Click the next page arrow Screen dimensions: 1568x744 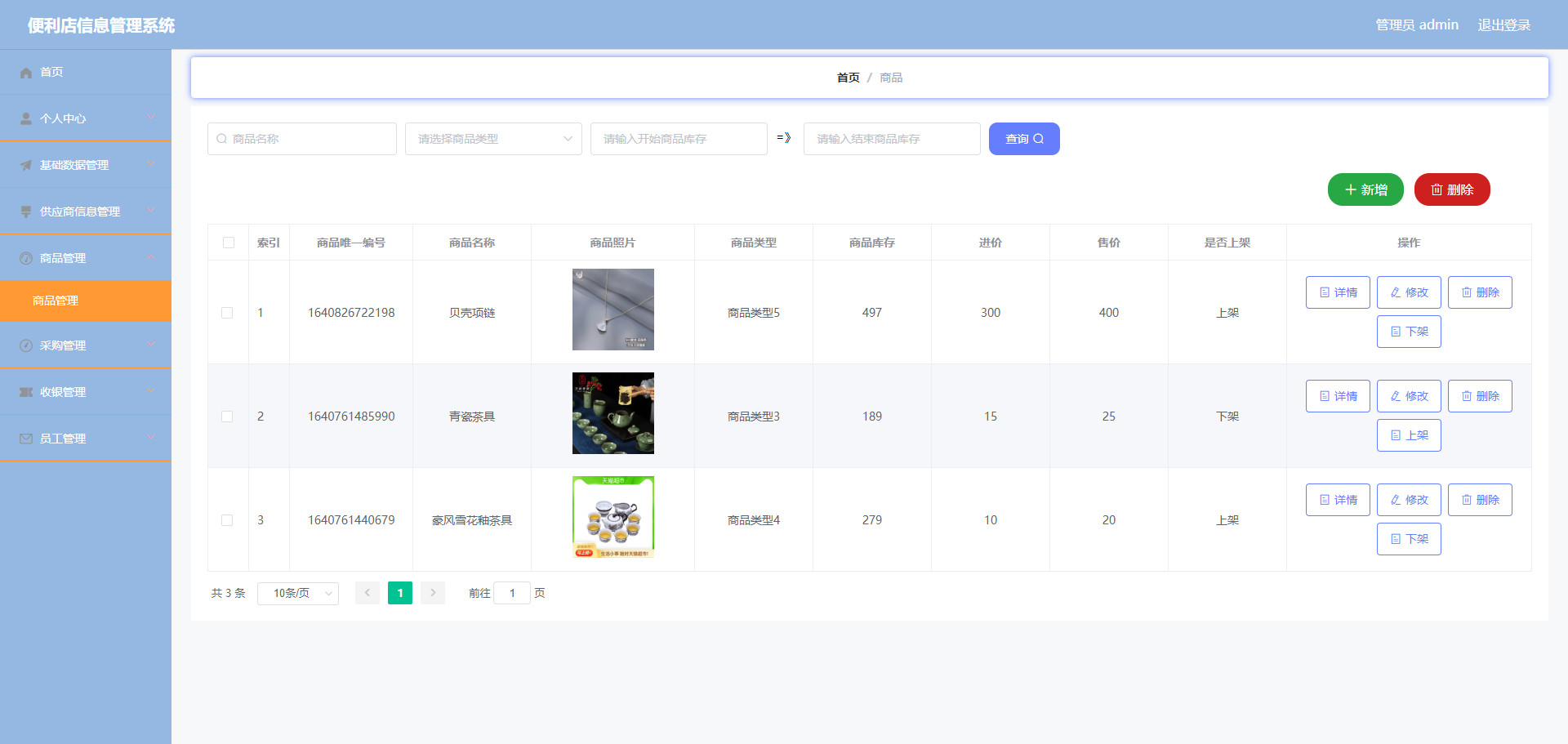tap(433, 593)
